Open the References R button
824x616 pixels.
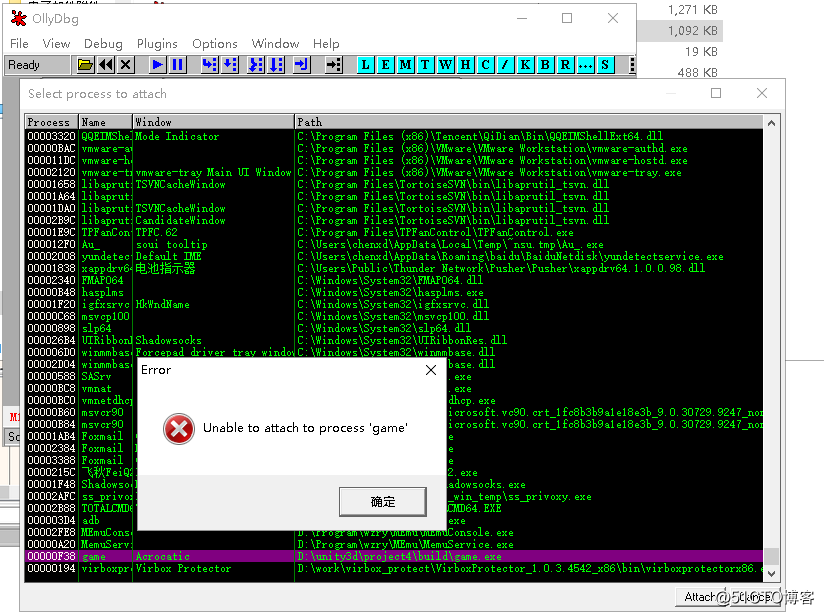(565, 65)
